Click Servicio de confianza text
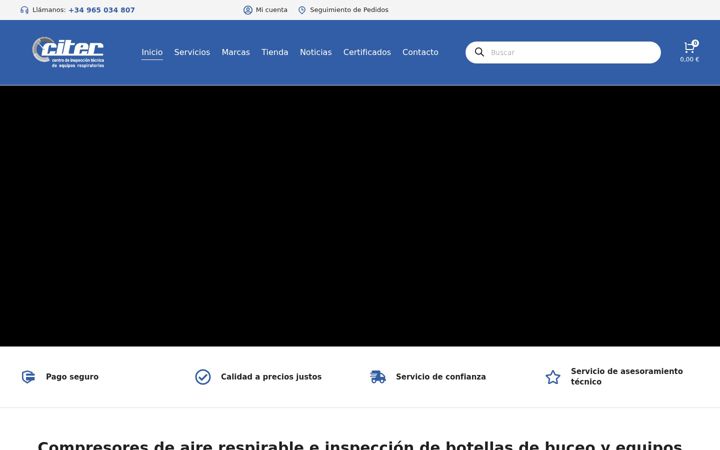The image size is (720, 450). [x=441, y=377]
